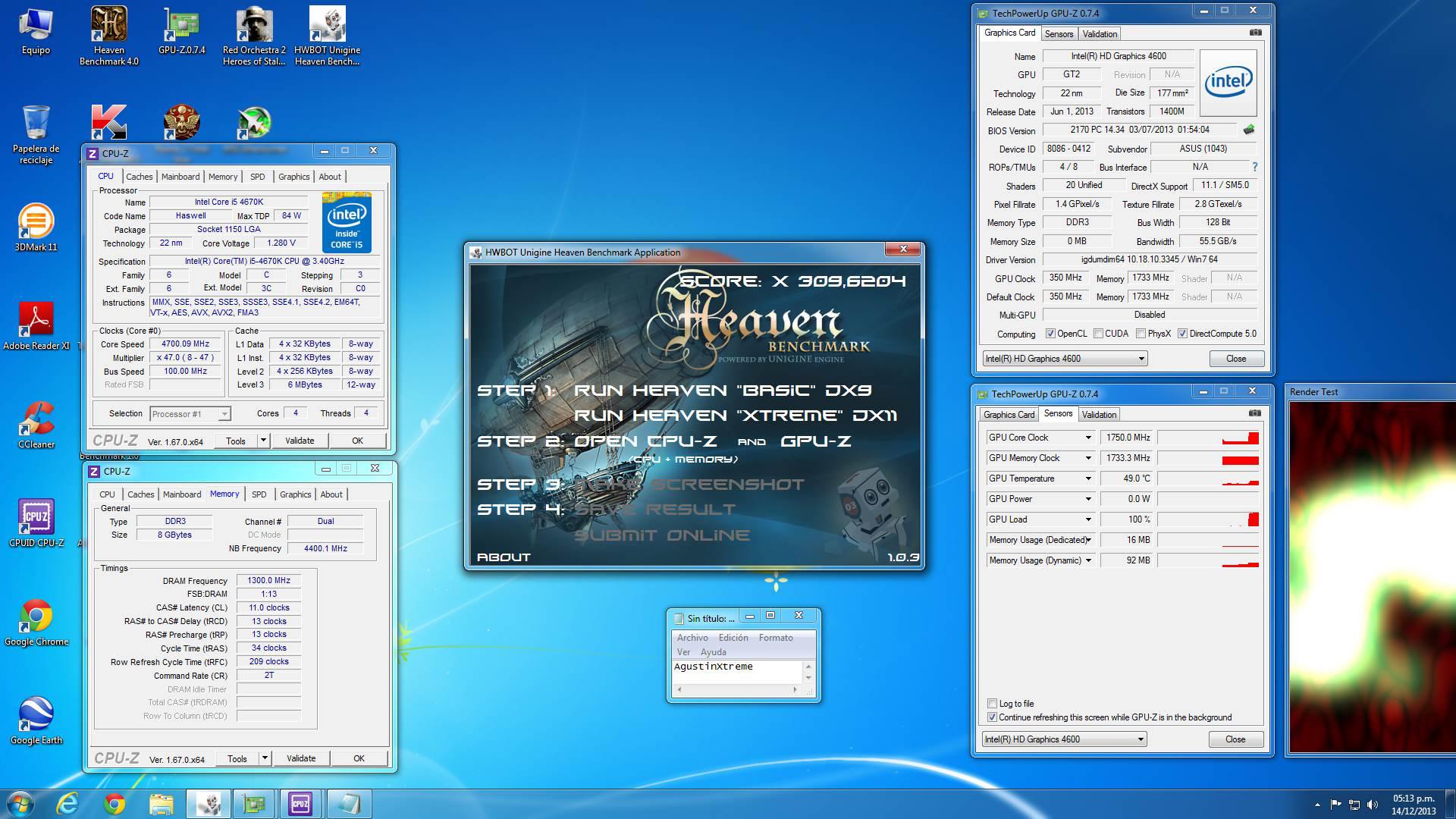Click the camera icon in GPU-Z Sensors window
This screenshot has width=1456, height=819.
(x=1255, y=413)
